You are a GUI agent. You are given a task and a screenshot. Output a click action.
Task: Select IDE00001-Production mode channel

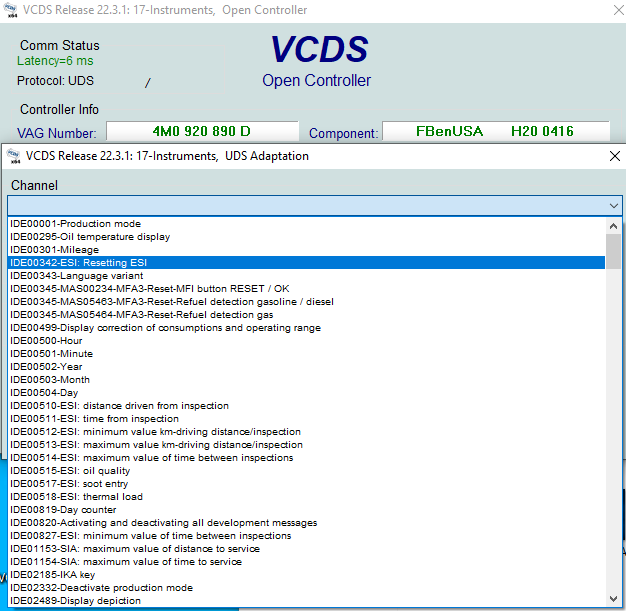pos(75,224)
